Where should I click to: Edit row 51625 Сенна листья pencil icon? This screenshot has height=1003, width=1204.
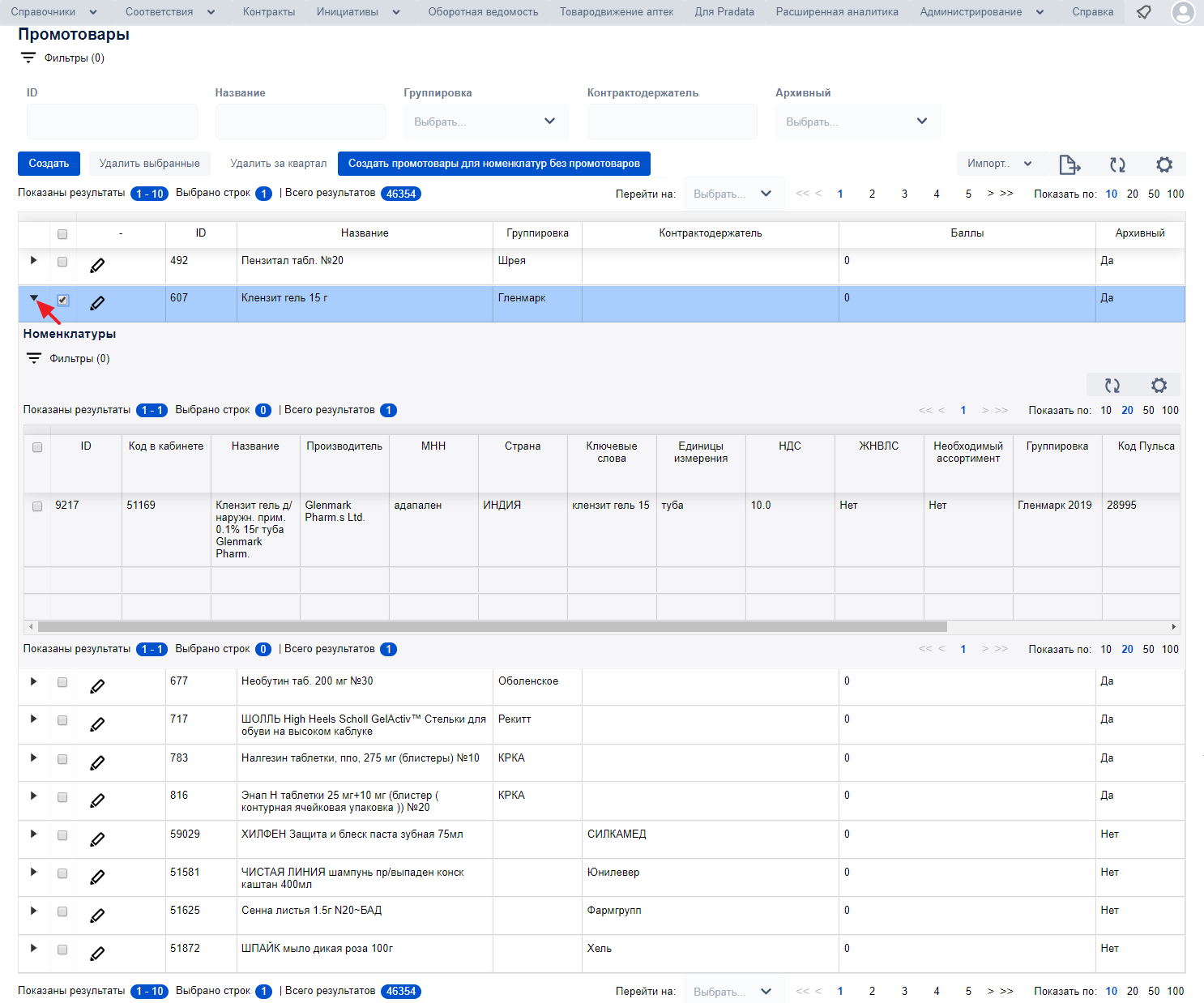(x=97, y=916)
